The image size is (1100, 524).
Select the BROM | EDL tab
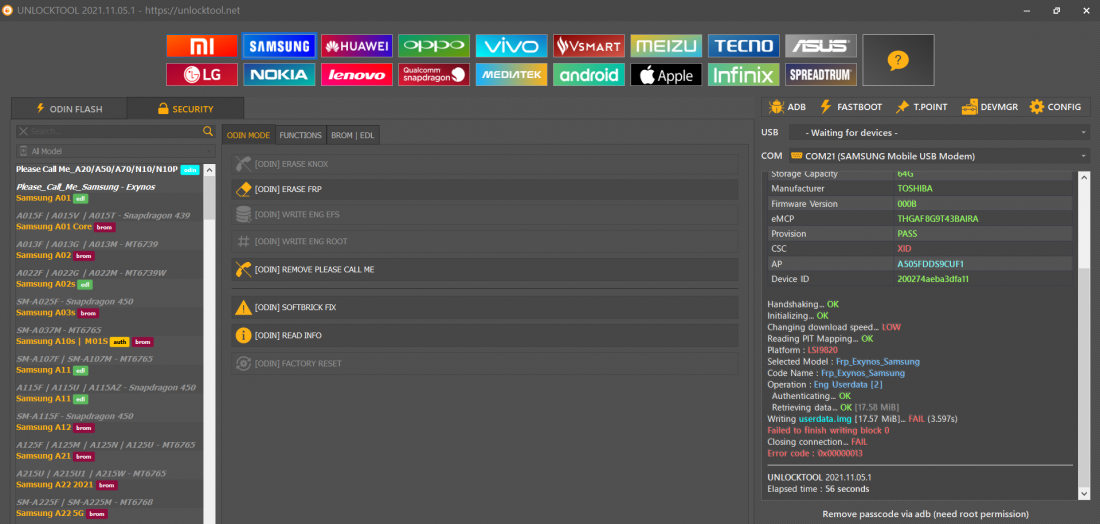click(353, 135)
